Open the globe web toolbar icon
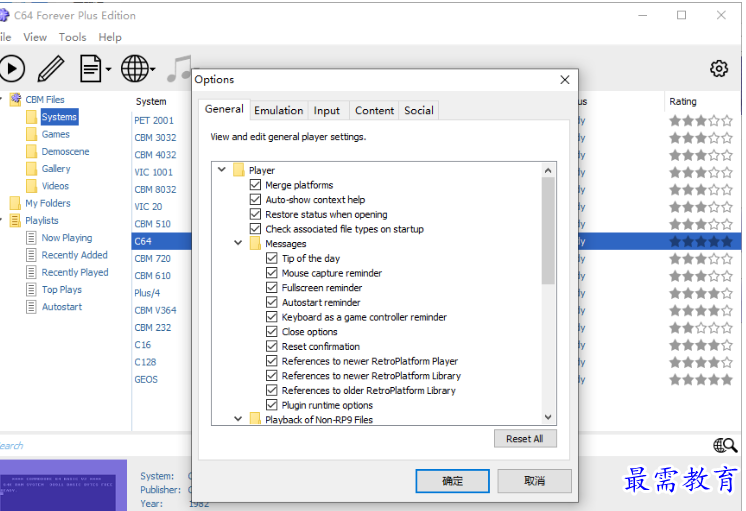 [x=135, y=69]
